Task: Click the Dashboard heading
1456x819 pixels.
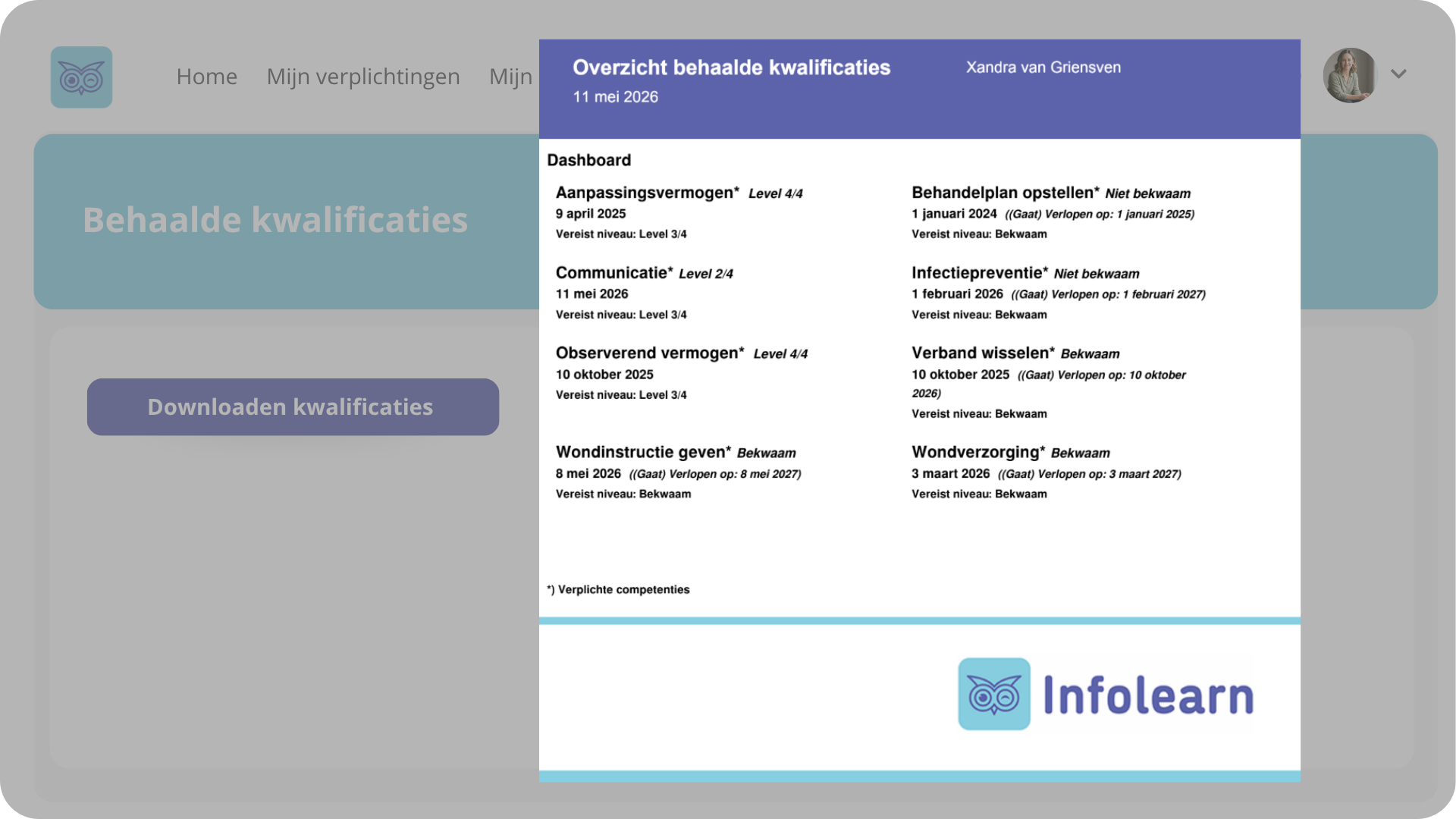Action: click(x=589, y=160)
